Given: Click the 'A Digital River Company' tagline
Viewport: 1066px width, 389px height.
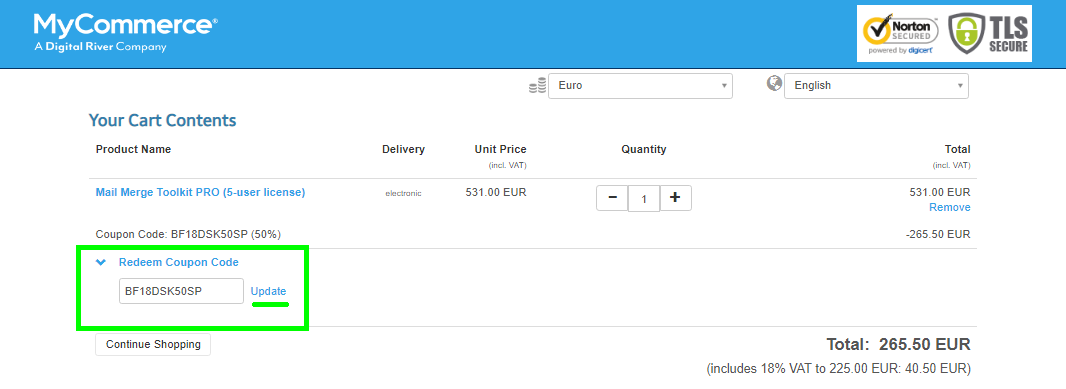Looking at the screenshot, I should pos(100,47).
